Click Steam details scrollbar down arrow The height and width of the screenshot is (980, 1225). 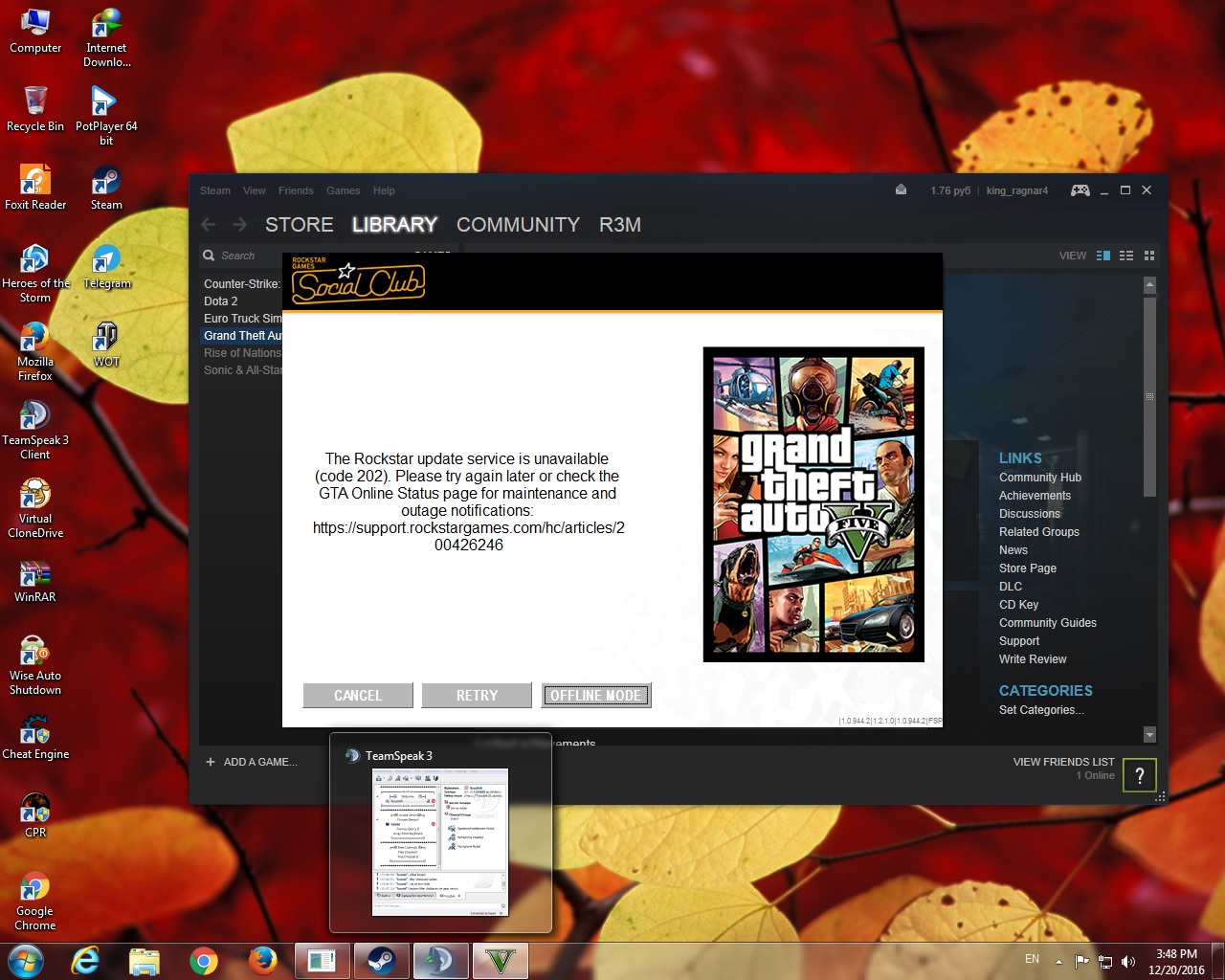(1149, 735)
